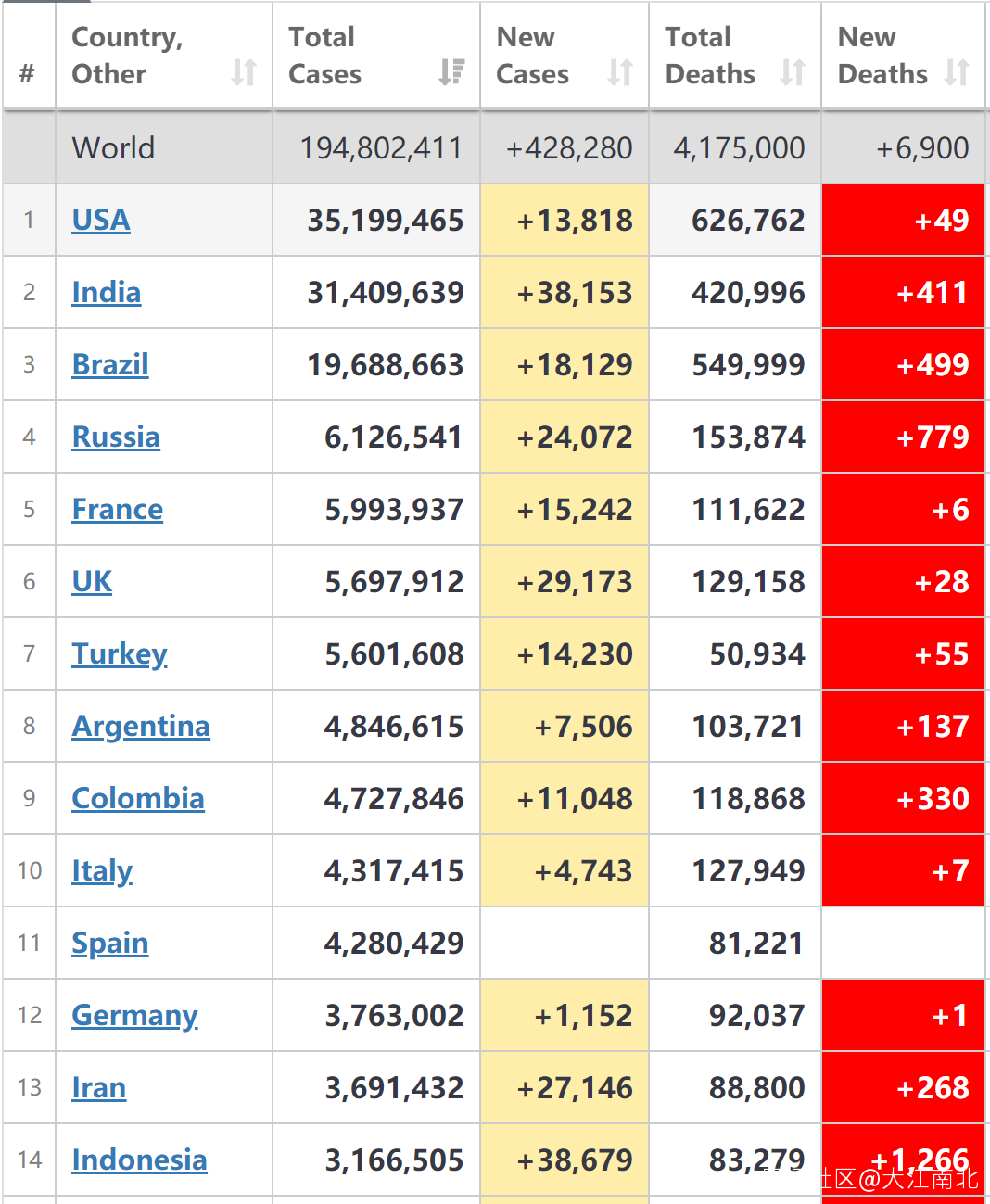This screenshot has width=990, height=1204.
Task: Open the Russia country link
Action: pyautogui.click(x=116, y=437)
